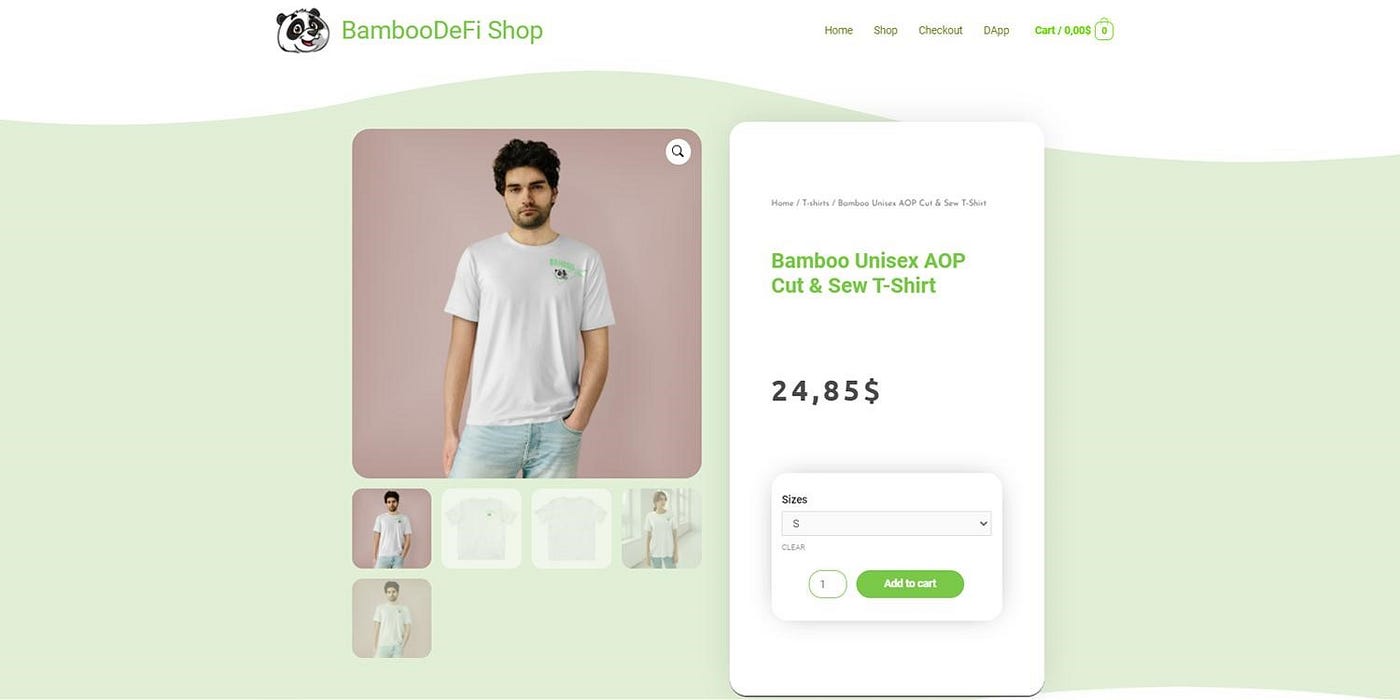
Task: Open the Shop menu item
Action: (885, 31)
